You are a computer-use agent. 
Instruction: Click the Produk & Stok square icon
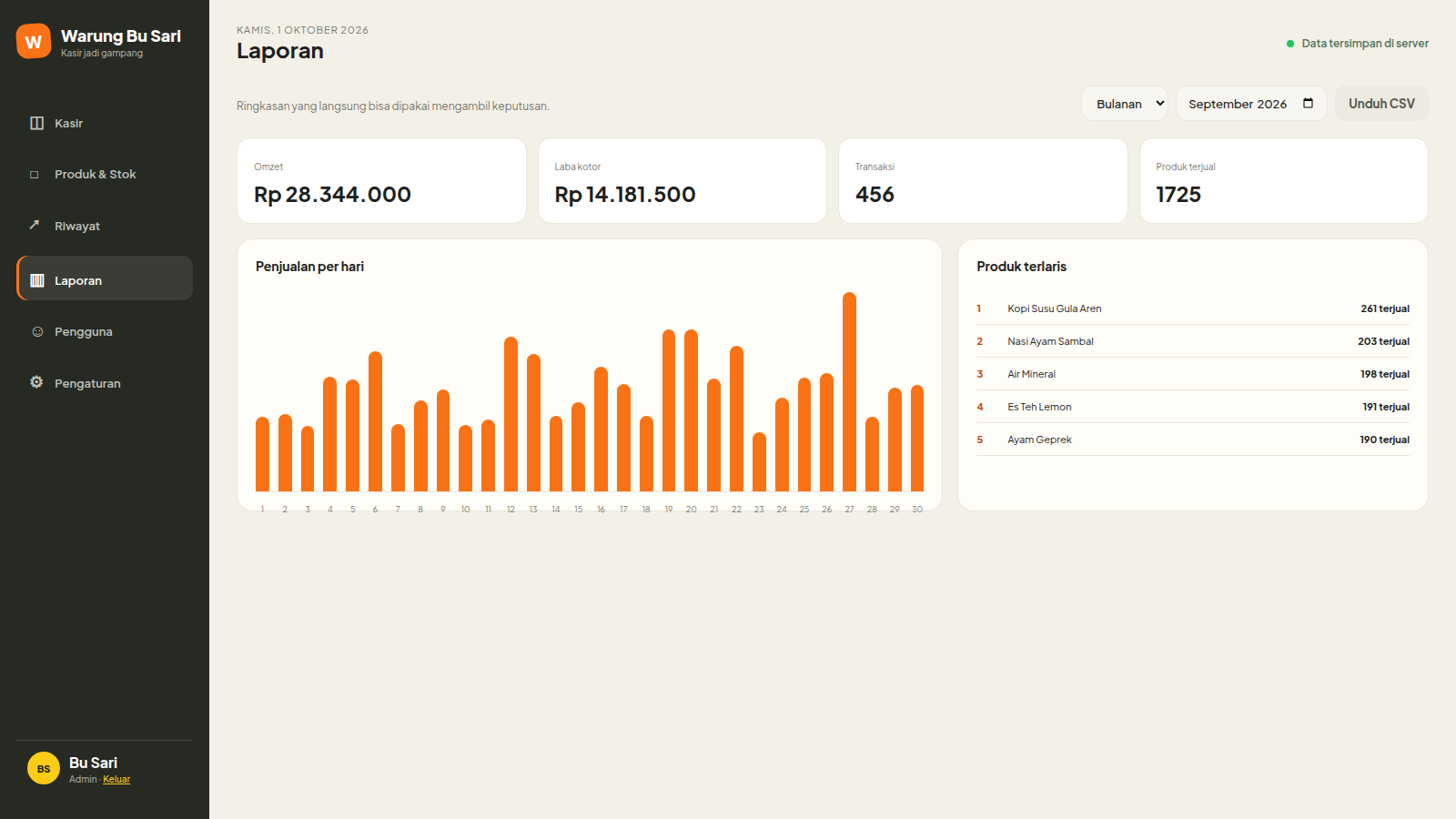click(35, 175)
